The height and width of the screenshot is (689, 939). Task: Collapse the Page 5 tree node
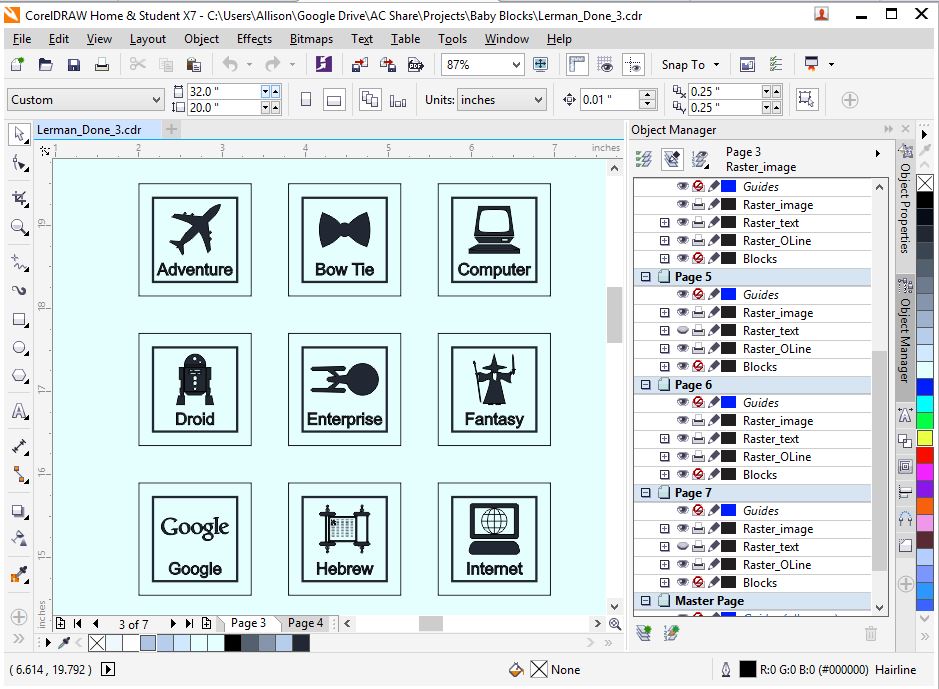(x=645, y=277)
